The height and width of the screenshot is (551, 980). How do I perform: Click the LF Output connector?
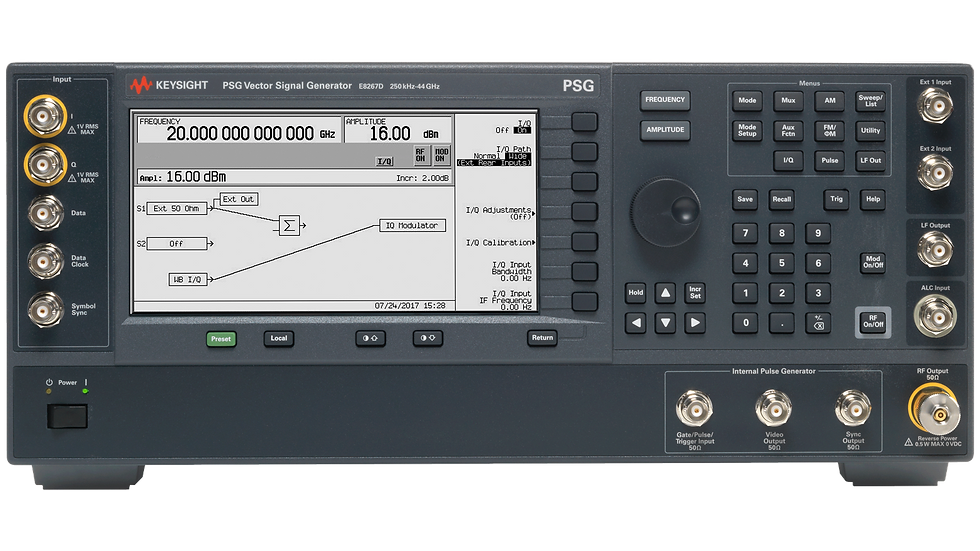(x=935, y=249)
